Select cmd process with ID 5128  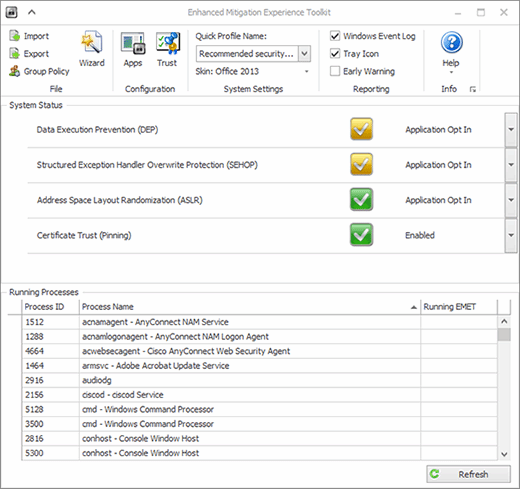[260, 409]
